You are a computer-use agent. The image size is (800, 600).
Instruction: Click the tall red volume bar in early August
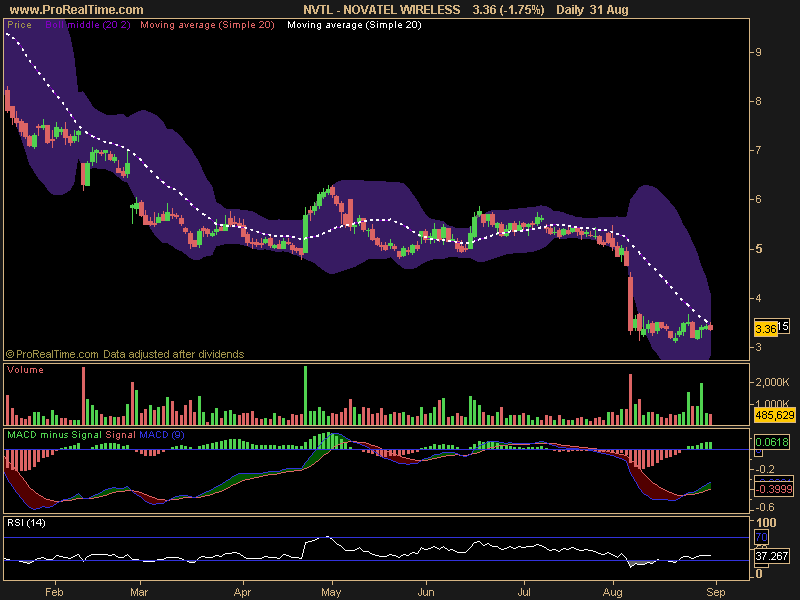[631, 399]
